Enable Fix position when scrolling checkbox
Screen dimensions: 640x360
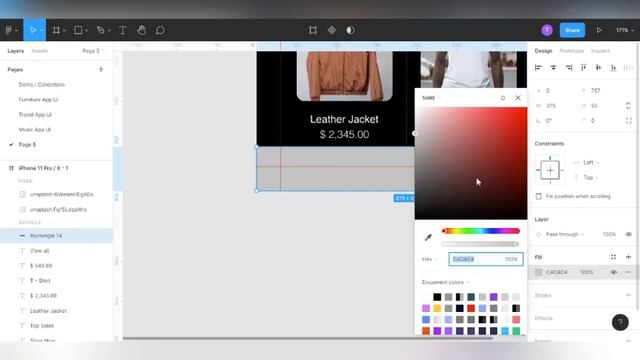539,196
